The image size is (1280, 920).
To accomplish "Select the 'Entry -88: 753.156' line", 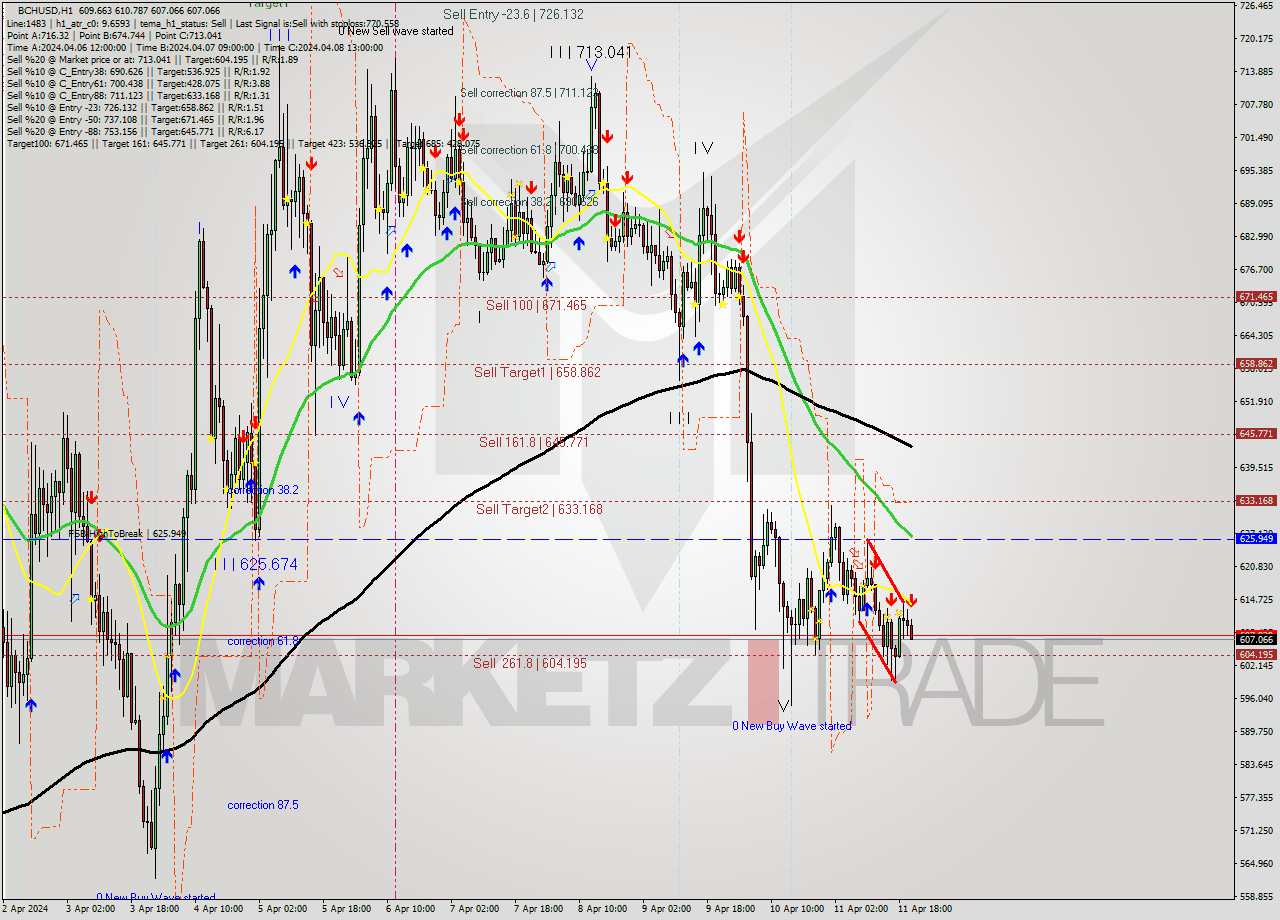I will (x=135, y=131).
